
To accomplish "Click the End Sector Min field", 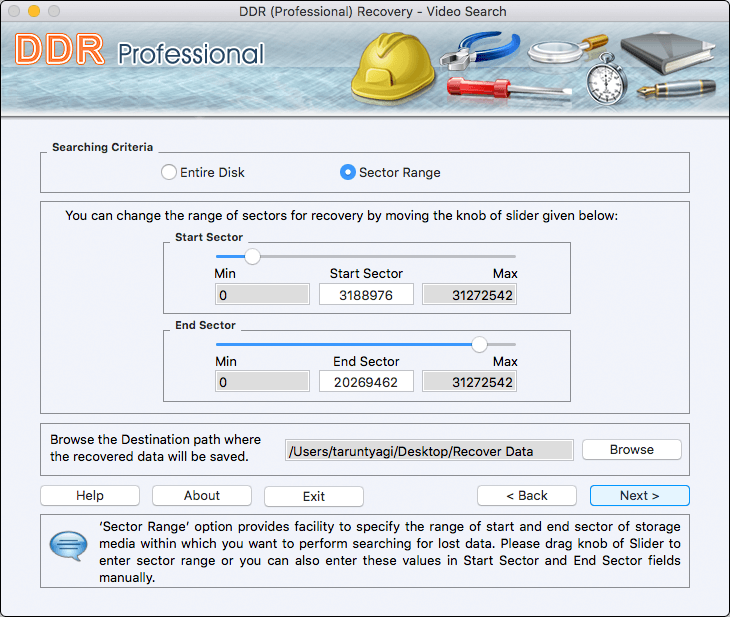I will (262, 382).
